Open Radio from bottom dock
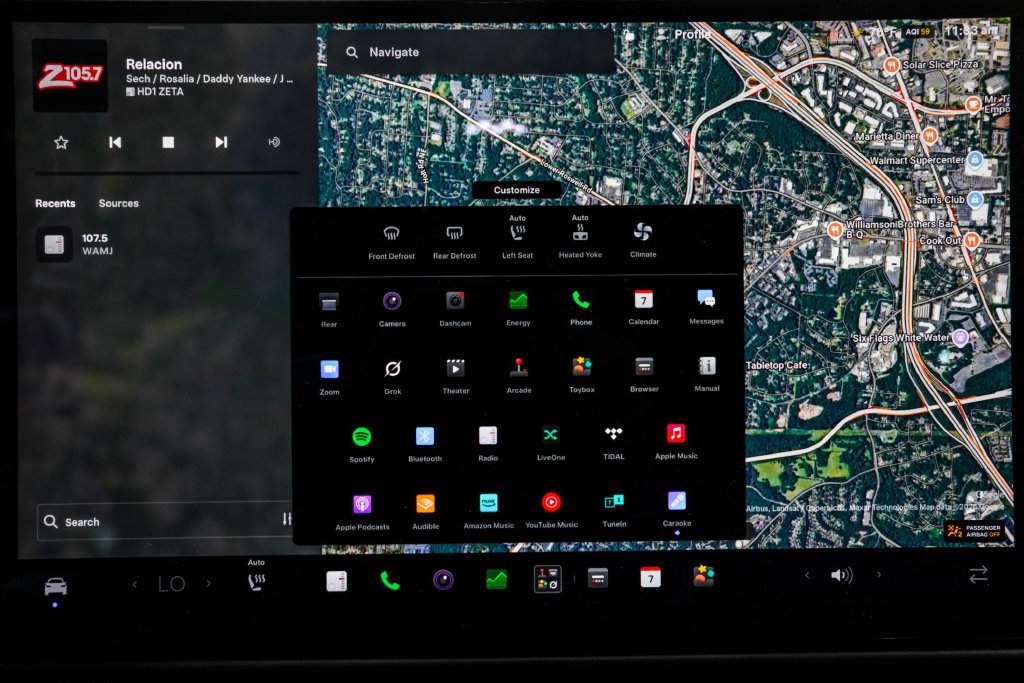Image resolution: width=1024 pixels, height=683 pixels. pos(336,581)
